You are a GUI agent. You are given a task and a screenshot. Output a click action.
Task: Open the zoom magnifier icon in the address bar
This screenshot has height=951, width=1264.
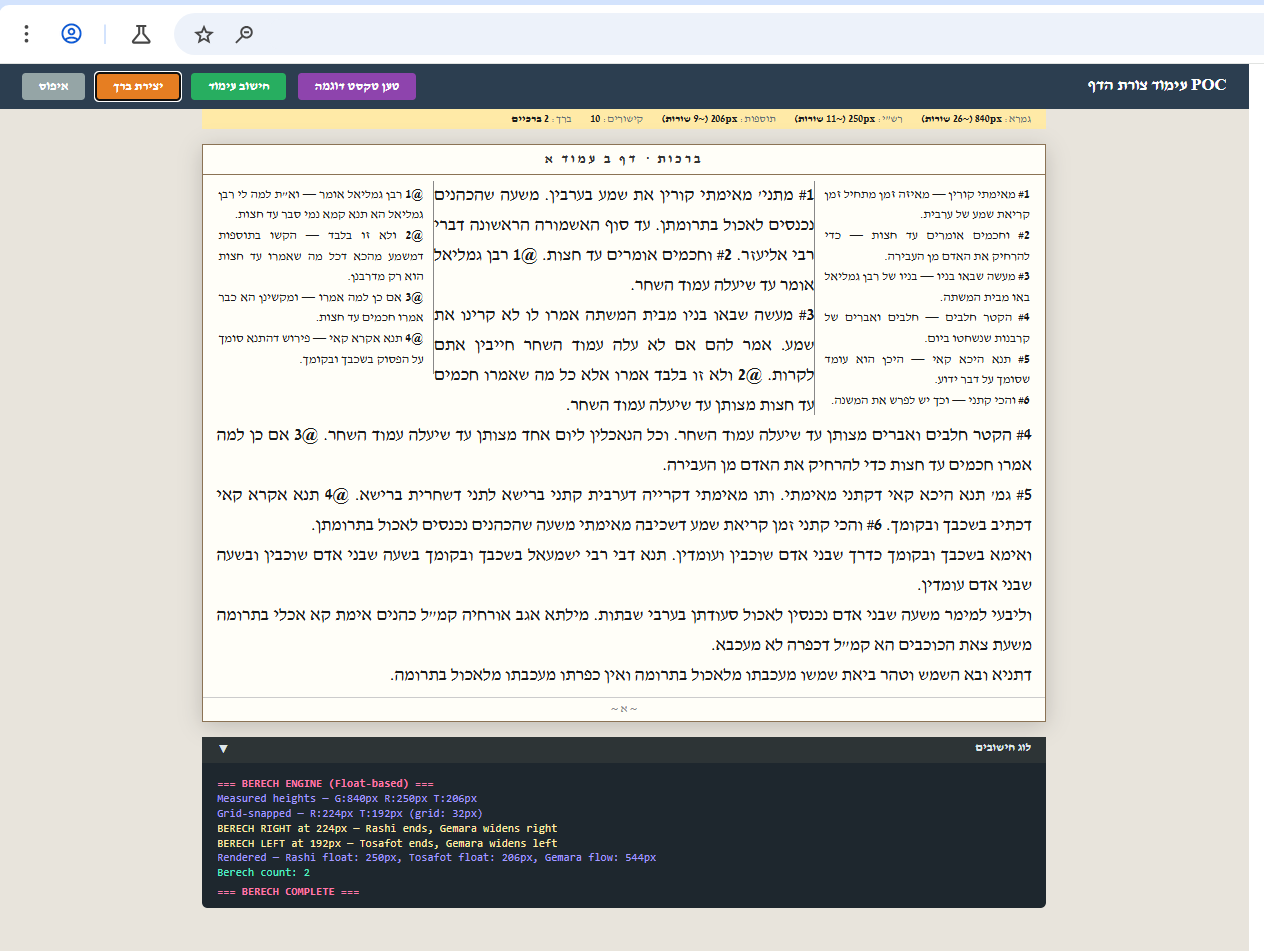pos(244,35)
